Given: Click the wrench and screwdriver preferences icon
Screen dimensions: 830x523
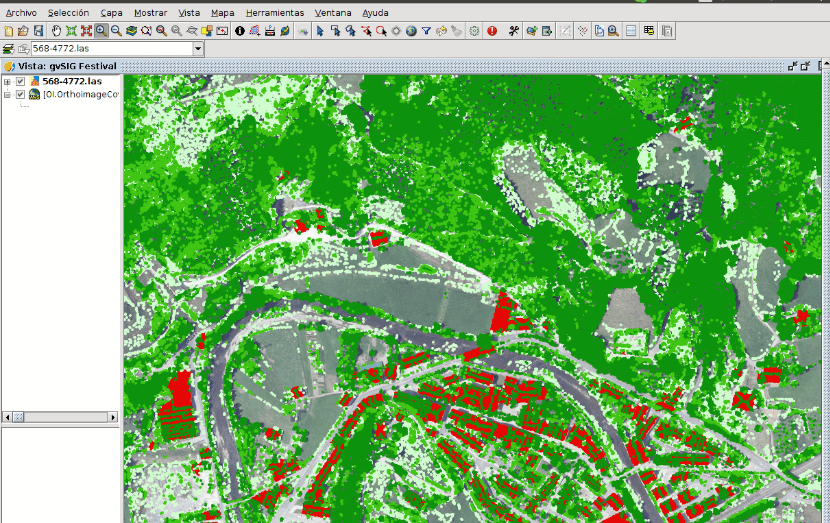Looking at the screenshot, I should [x=514, y=31].
